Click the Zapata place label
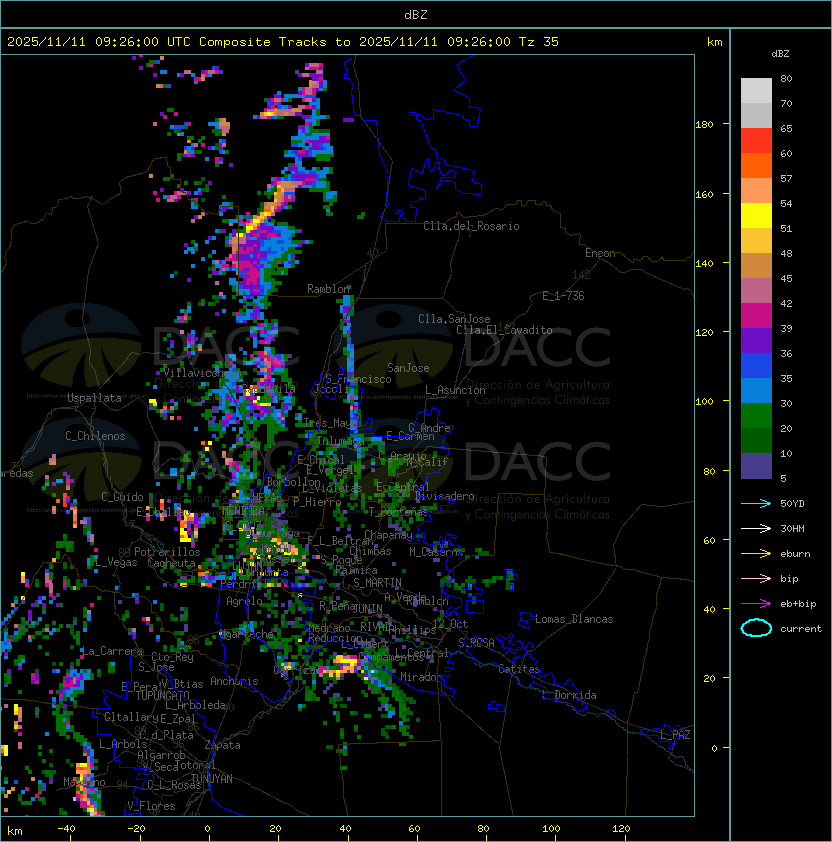Viewport: 832px width, 842px height. 222,745
